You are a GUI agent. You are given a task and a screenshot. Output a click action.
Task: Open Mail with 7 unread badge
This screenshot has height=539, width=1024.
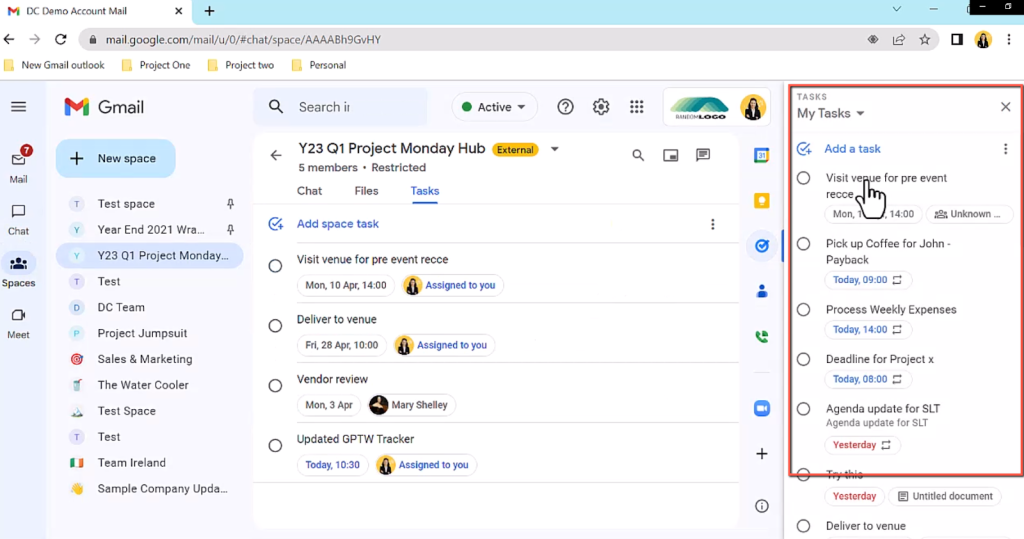coord(18,165)
